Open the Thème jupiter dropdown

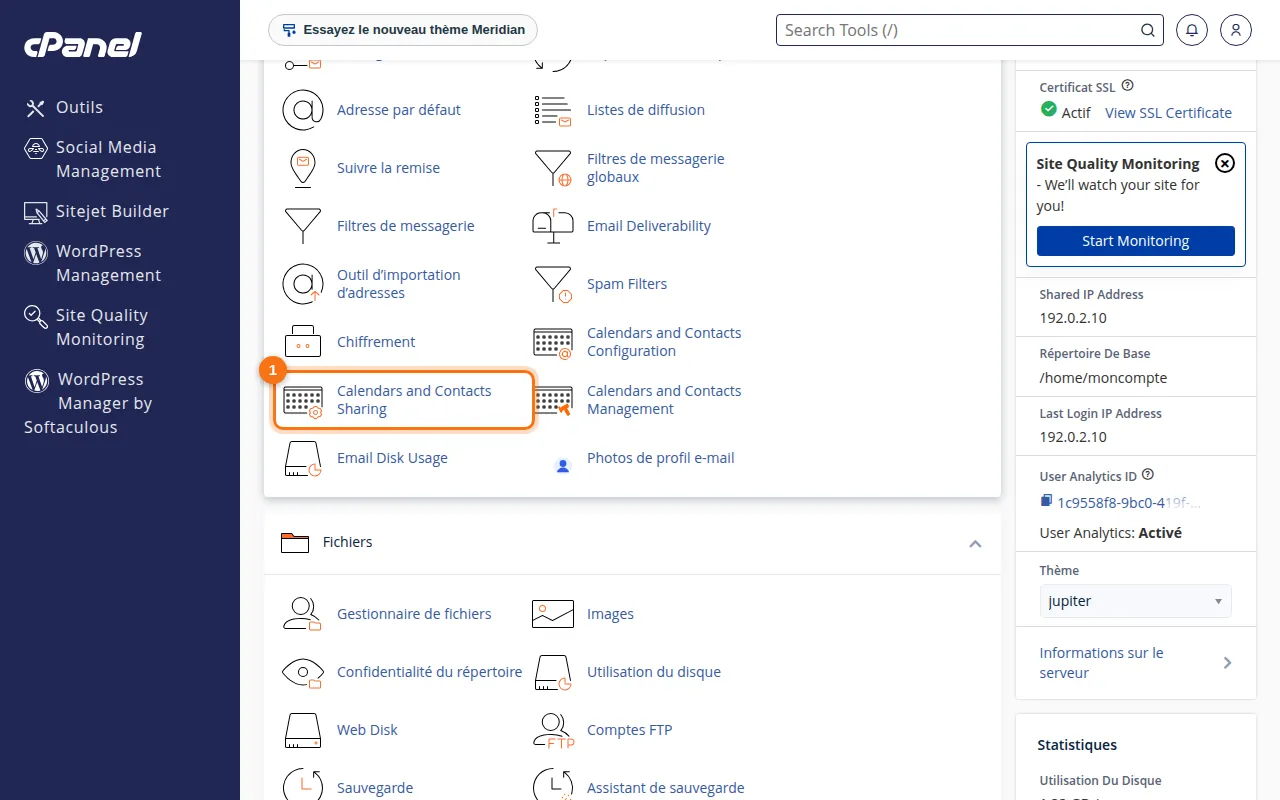[1136, 601]
